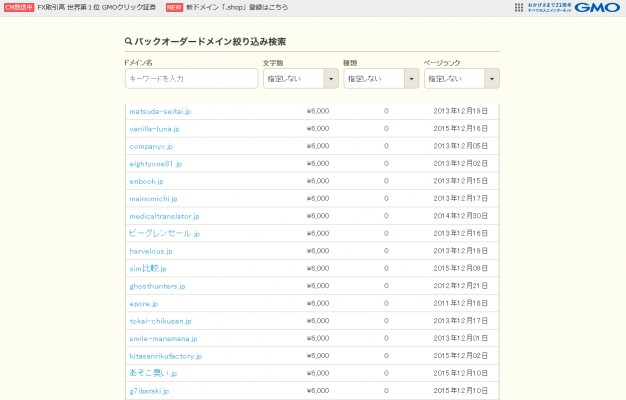The width and height of the screenshot is (626, 400).
Task: Open the eightyone81.jp domain link
Action: (155, 164)
